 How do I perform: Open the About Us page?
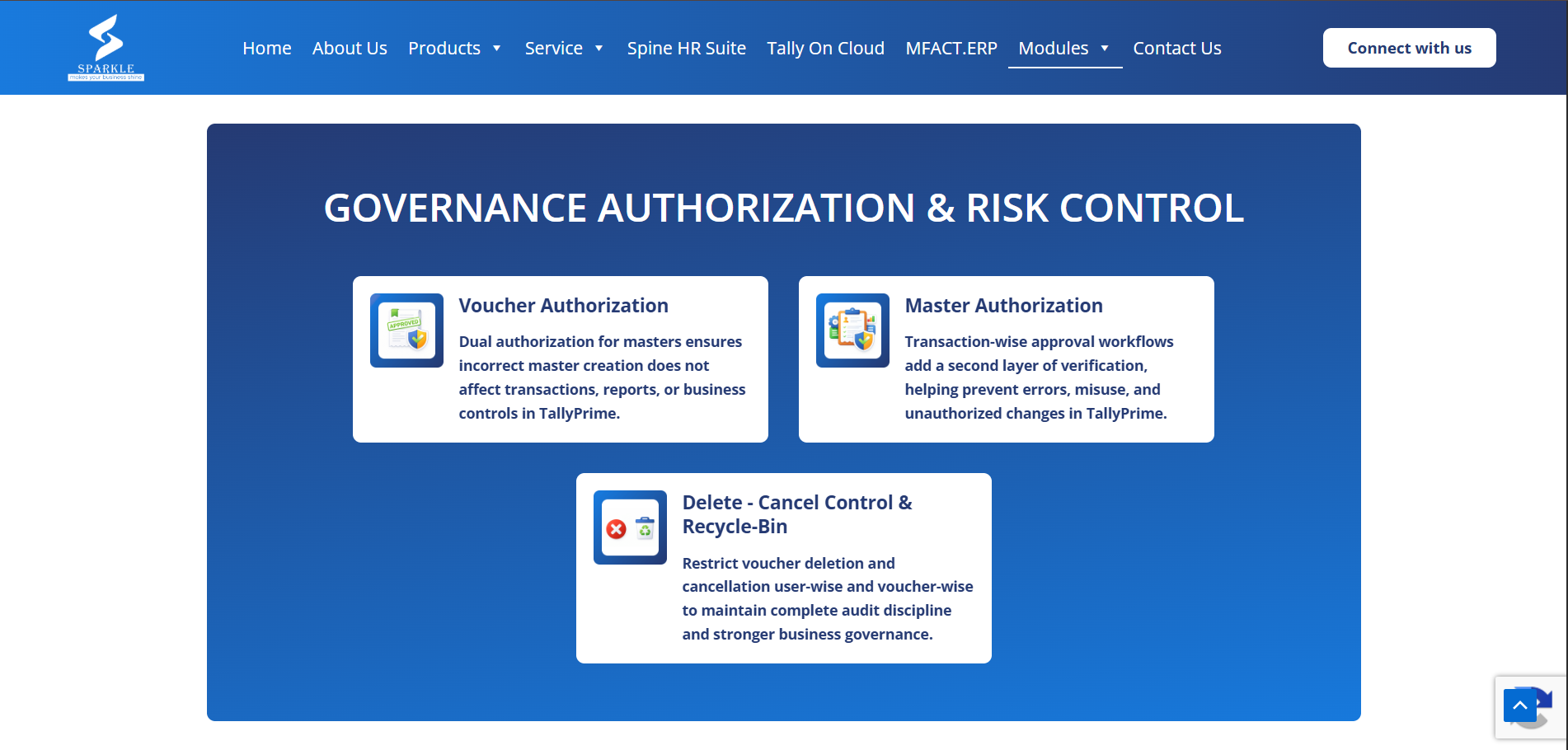[x=350, y=48]
